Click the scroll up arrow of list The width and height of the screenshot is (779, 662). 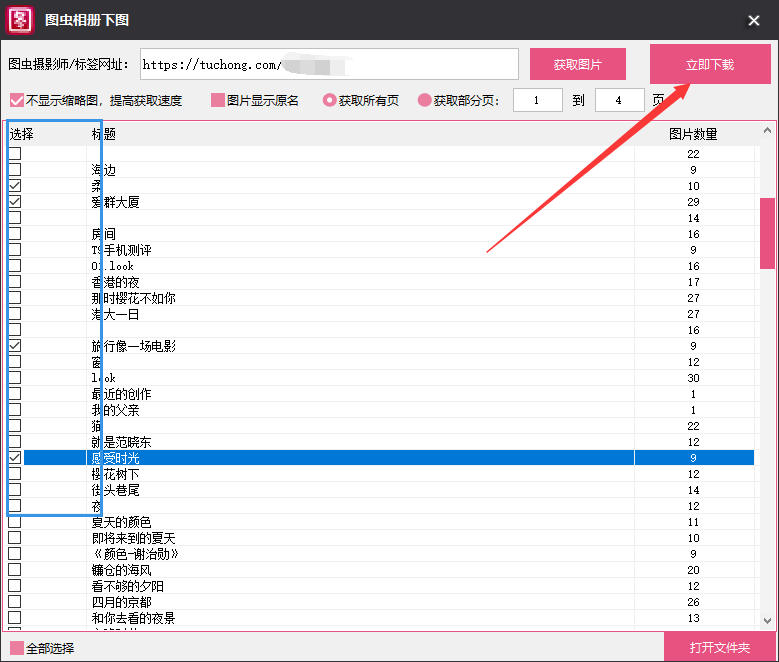click(x=767, y=130)
